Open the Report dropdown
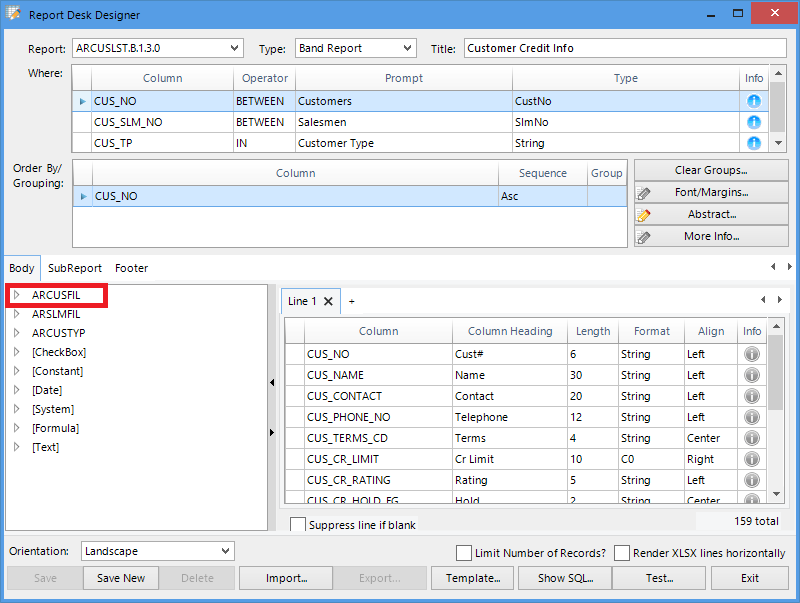800x603 pixels. [235, 48]
